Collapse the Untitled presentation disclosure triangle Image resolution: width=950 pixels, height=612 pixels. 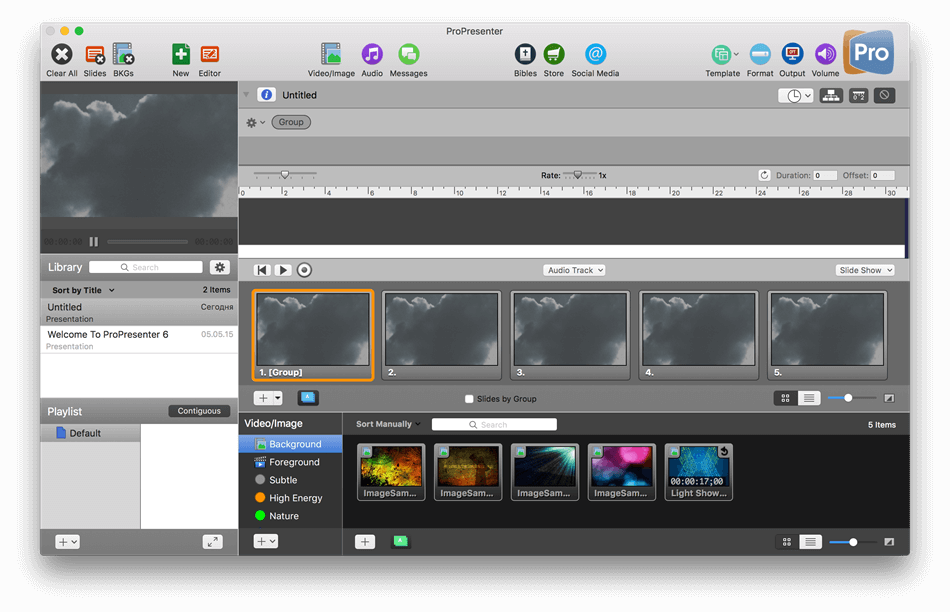pyautogui.click(x=246, y=95)
